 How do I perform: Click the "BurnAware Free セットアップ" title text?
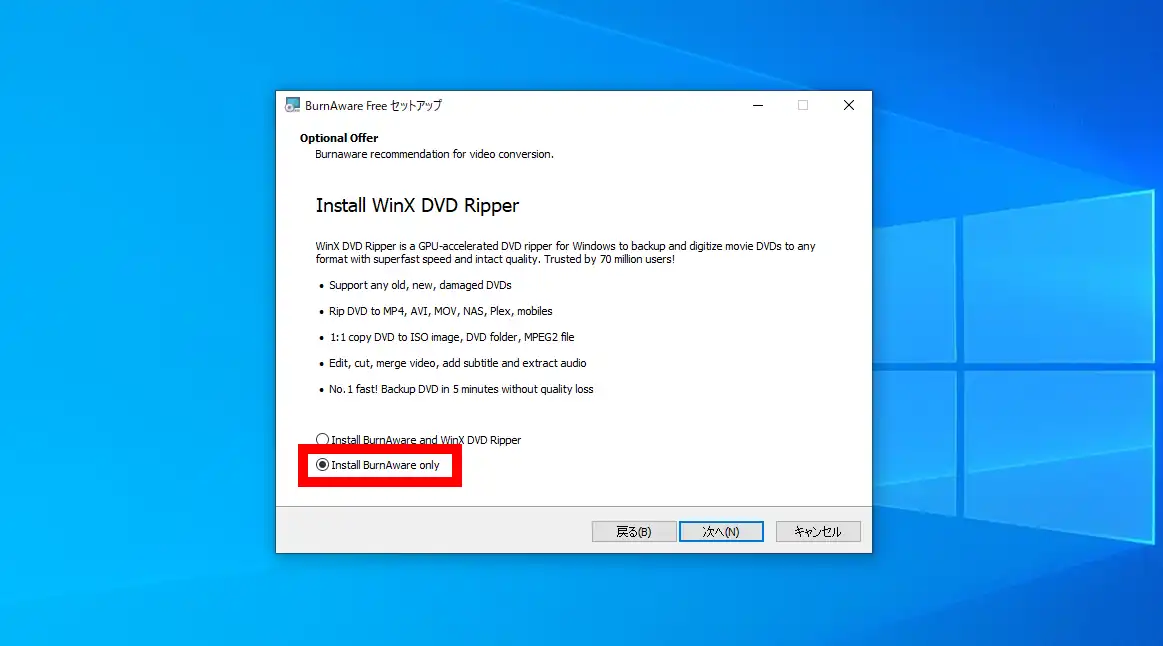(x=373, y=106)
